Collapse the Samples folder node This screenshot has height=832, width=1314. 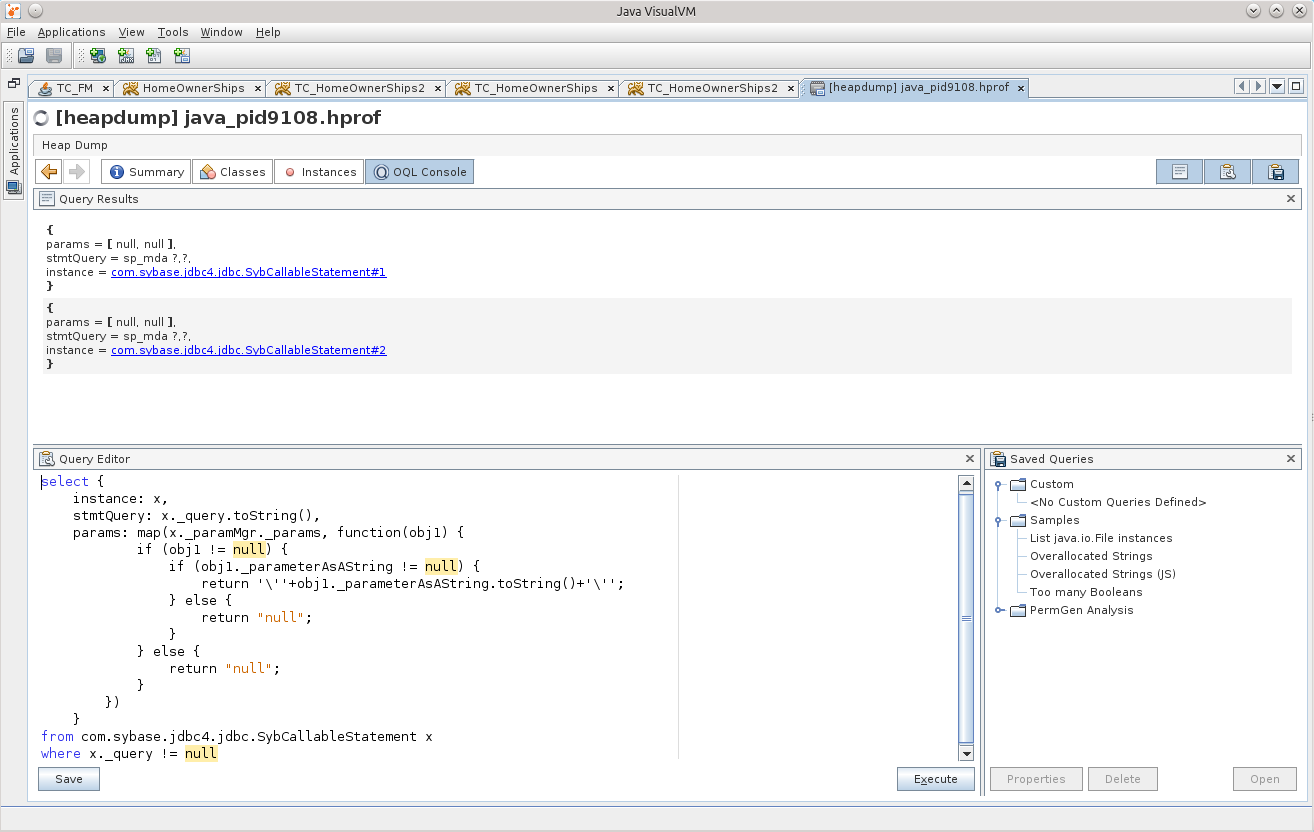click(998, 521)
